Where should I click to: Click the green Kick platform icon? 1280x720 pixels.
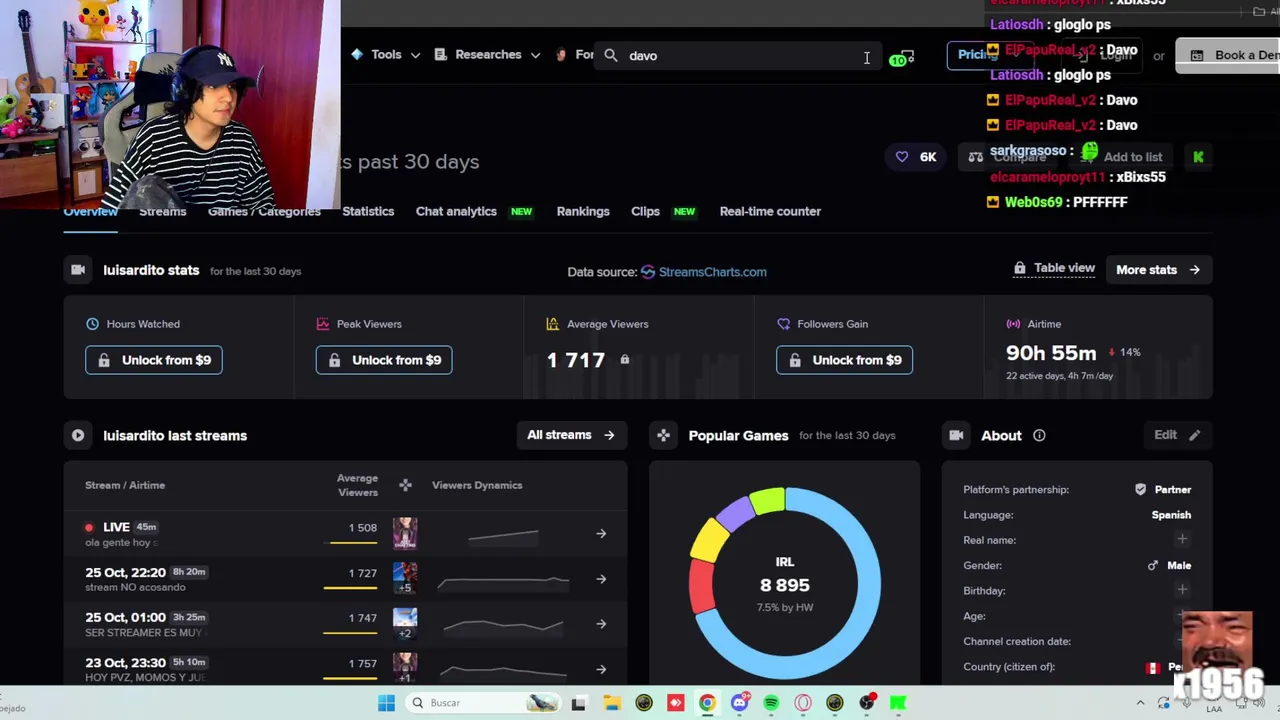[1198, 157]
